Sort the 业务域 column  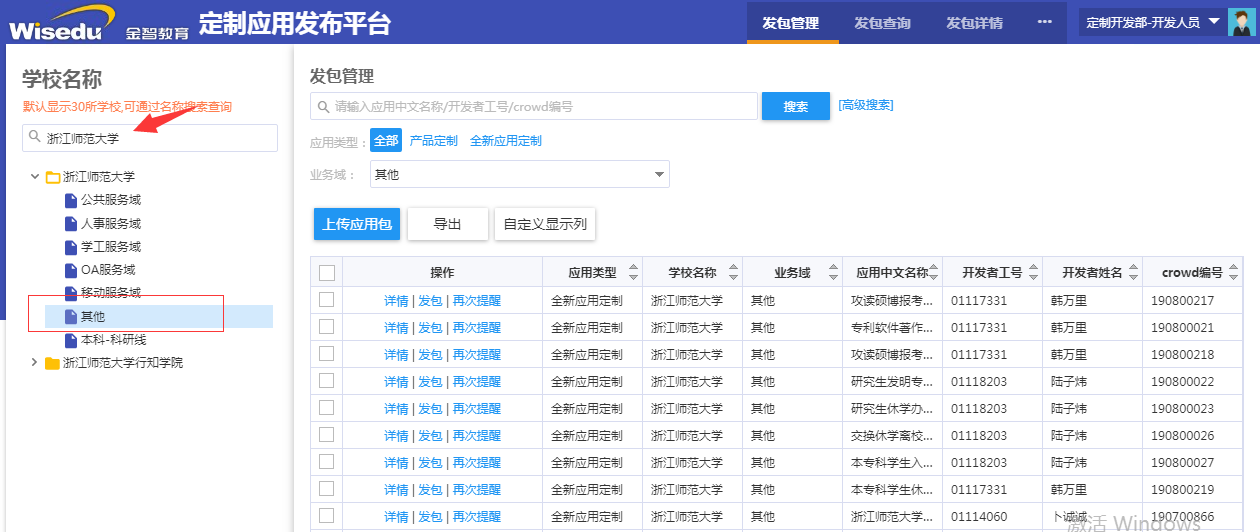(x=834, y=272)
